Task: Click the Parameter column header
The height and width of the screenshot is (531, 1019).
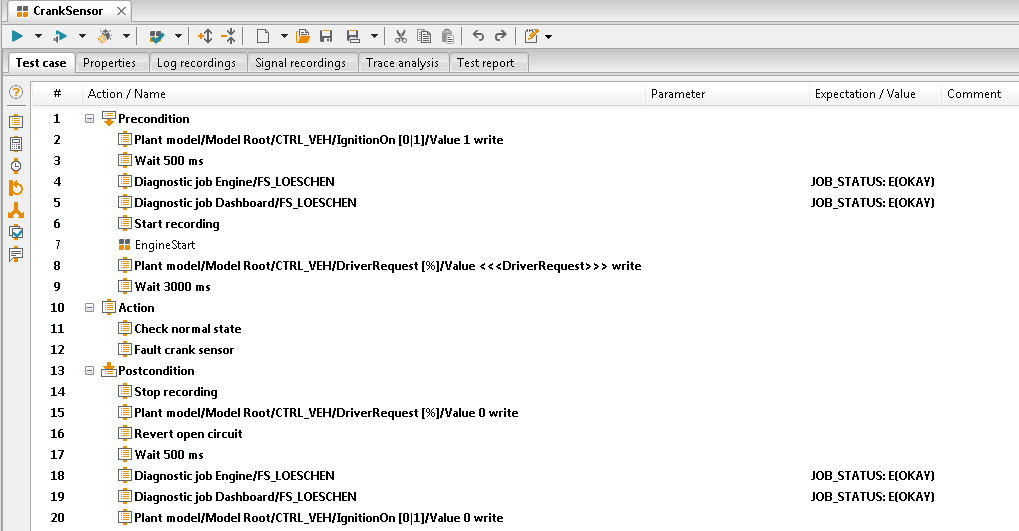Action: 727,94
